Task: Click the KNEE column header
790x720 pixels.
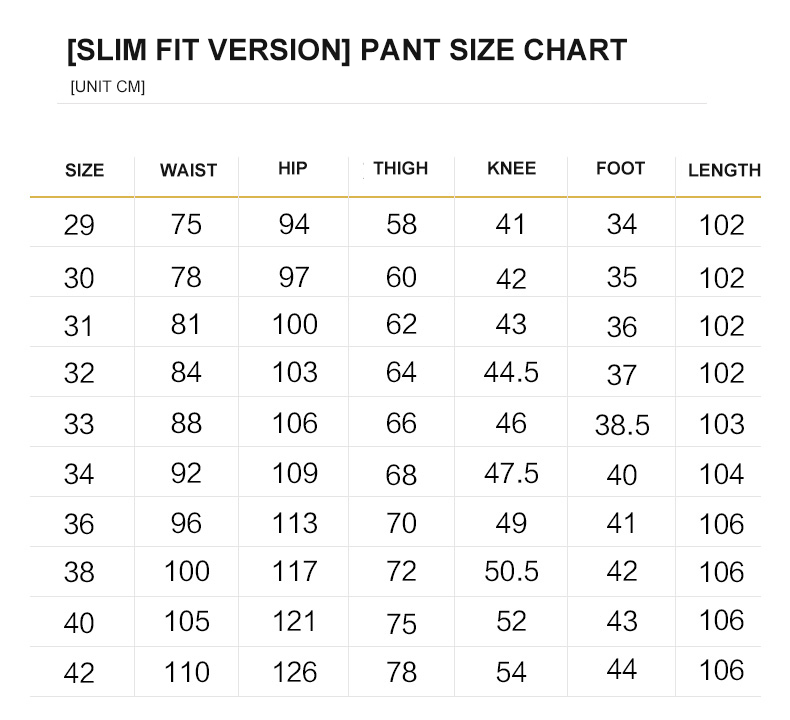Action: click(x=511, y=168)
